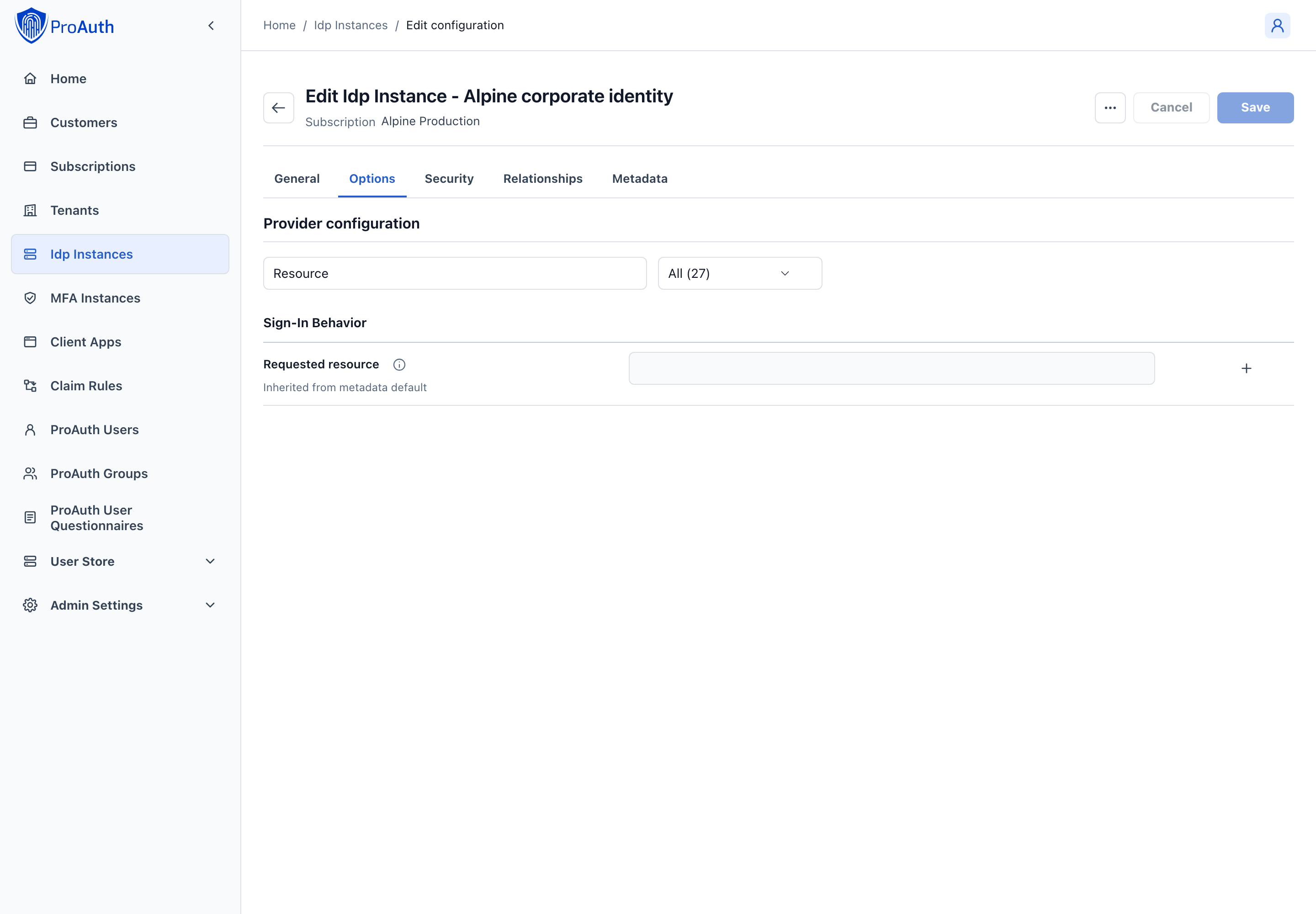Viewport: 1316px width, 914px height.
Task: Click the Customers briefcase icon
Action: pos(30,122)
